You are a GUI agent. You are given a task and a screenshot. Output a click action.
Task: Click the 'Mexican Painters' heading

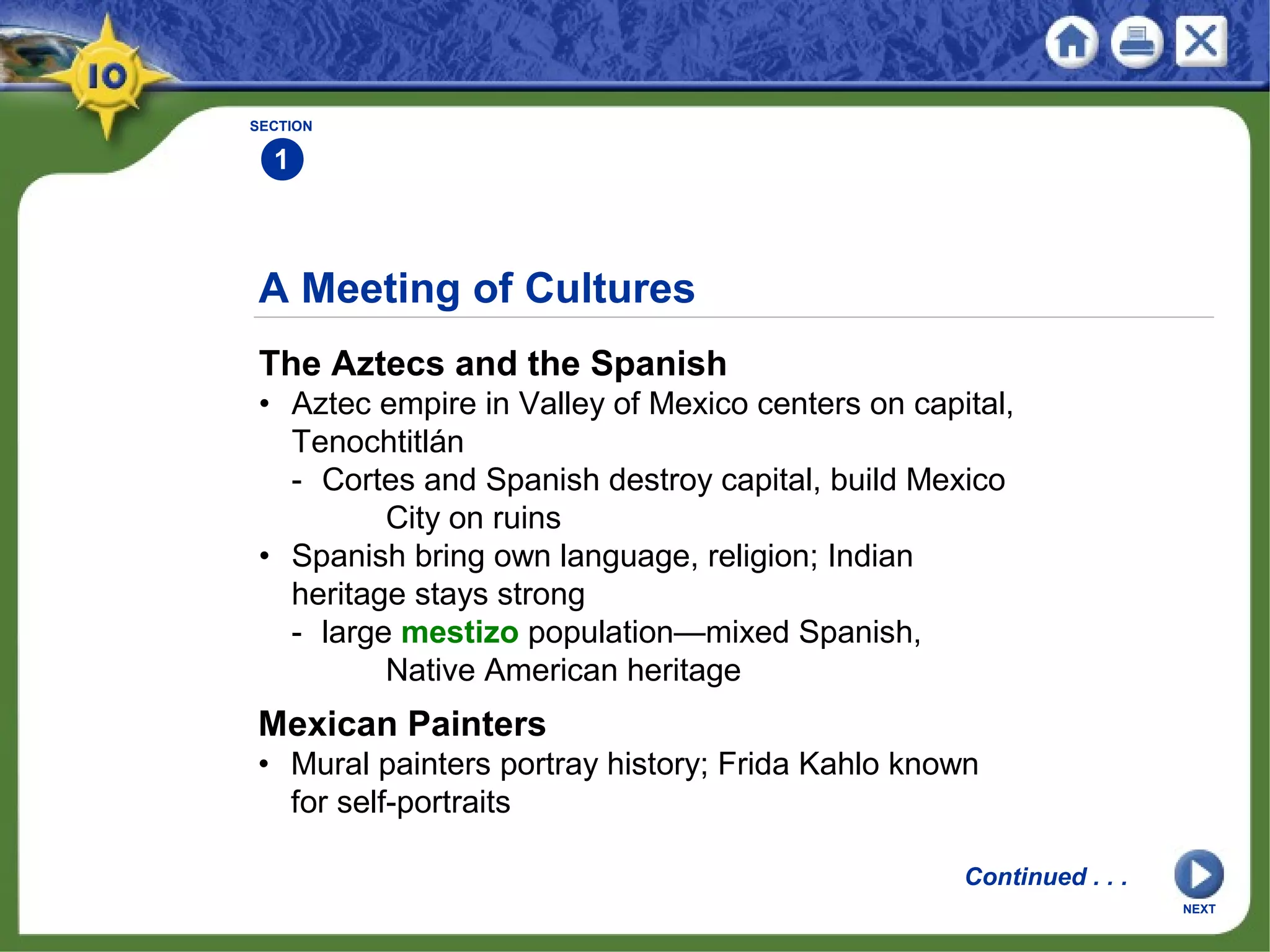click(x=402, y=723)
